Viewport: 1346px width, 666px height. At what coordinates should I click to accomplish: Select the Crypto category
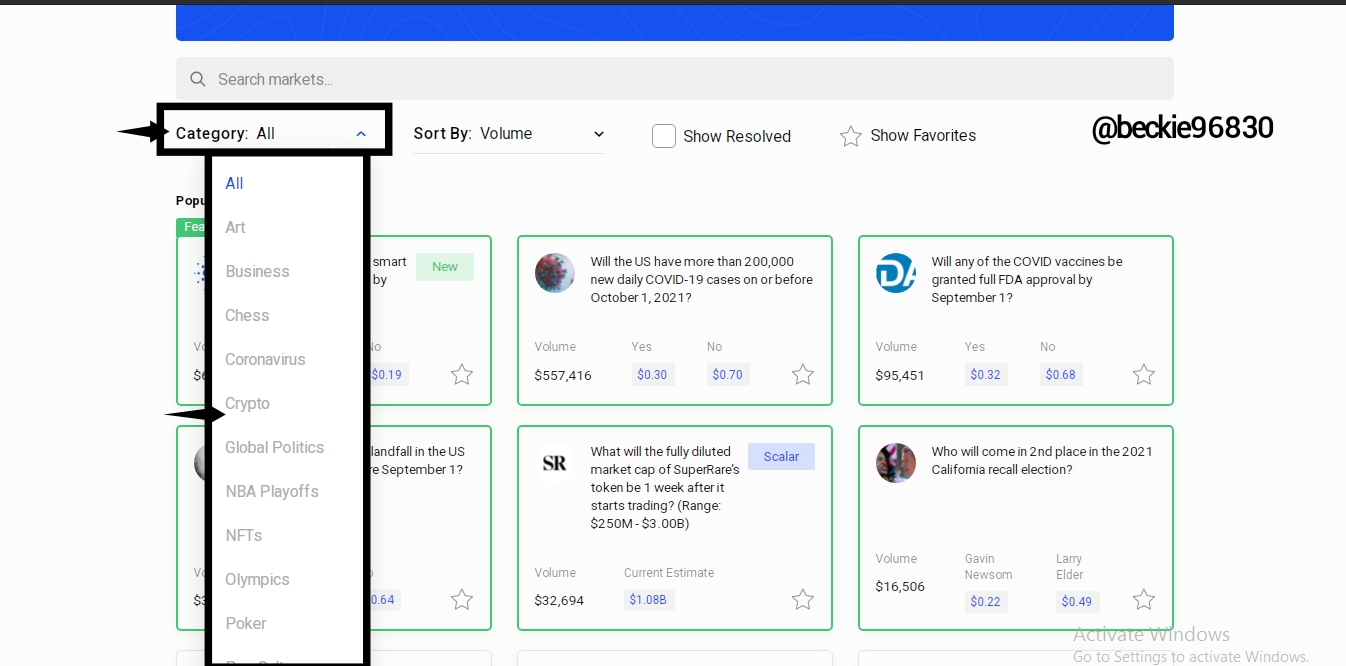[x=247, y=403]
